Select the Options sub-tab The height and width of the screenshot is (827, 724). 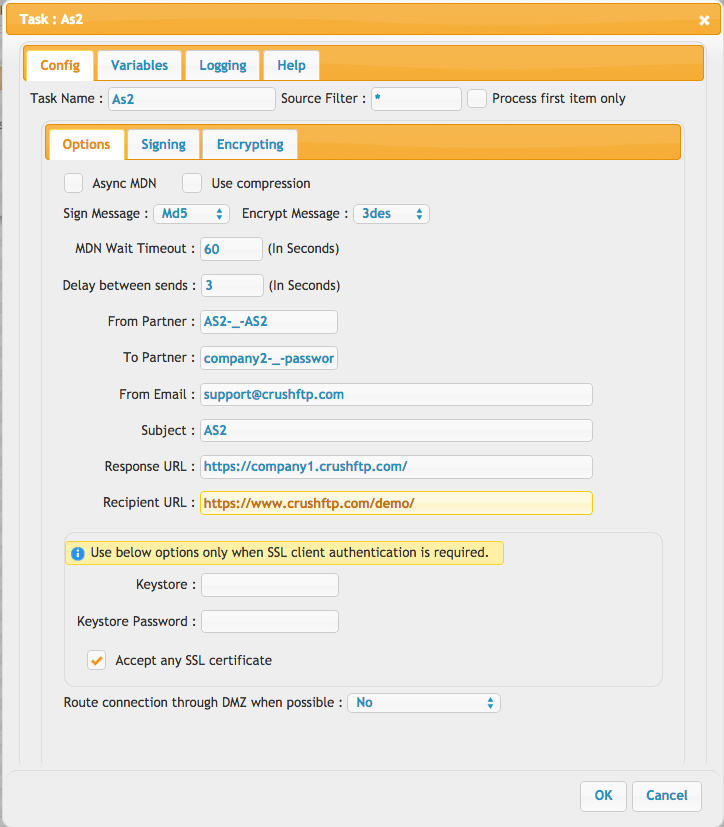(x=86, y=145)
